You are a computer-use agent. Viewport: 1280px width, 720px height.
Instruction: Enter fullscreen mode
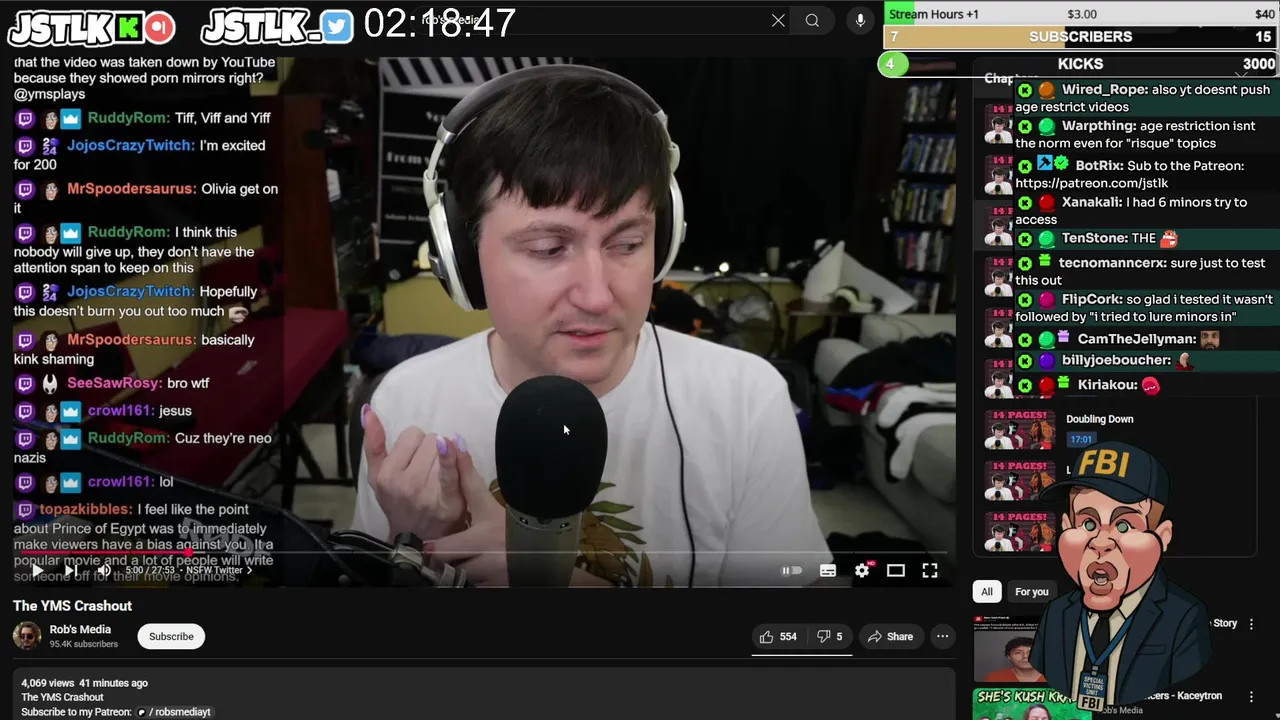pyautogui.click(x=930, y=570)
